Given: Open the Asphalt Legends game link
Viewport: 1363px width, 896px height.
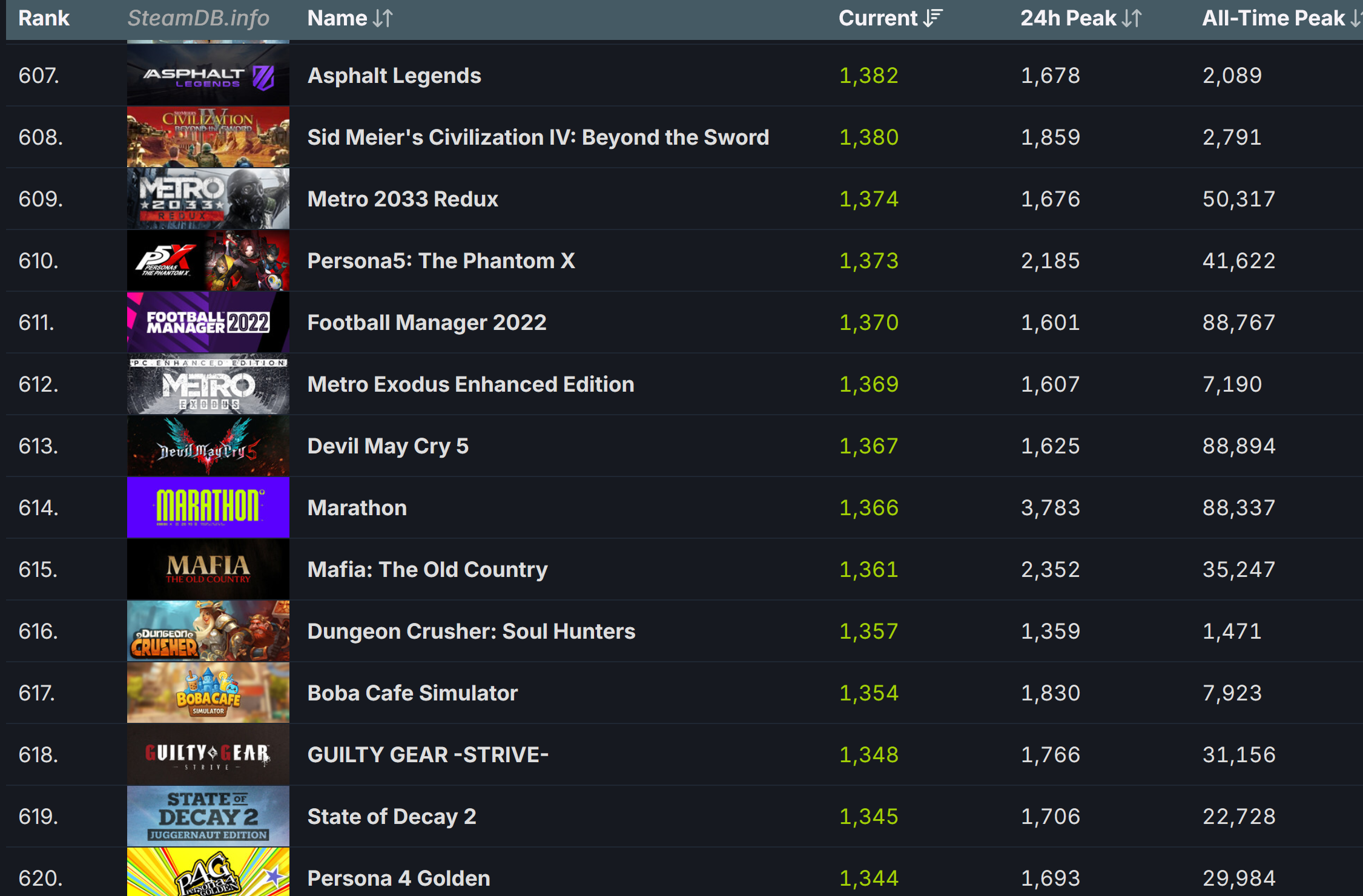Looking at the screenshot, I should pyautogui.click(x=394, y=76).
